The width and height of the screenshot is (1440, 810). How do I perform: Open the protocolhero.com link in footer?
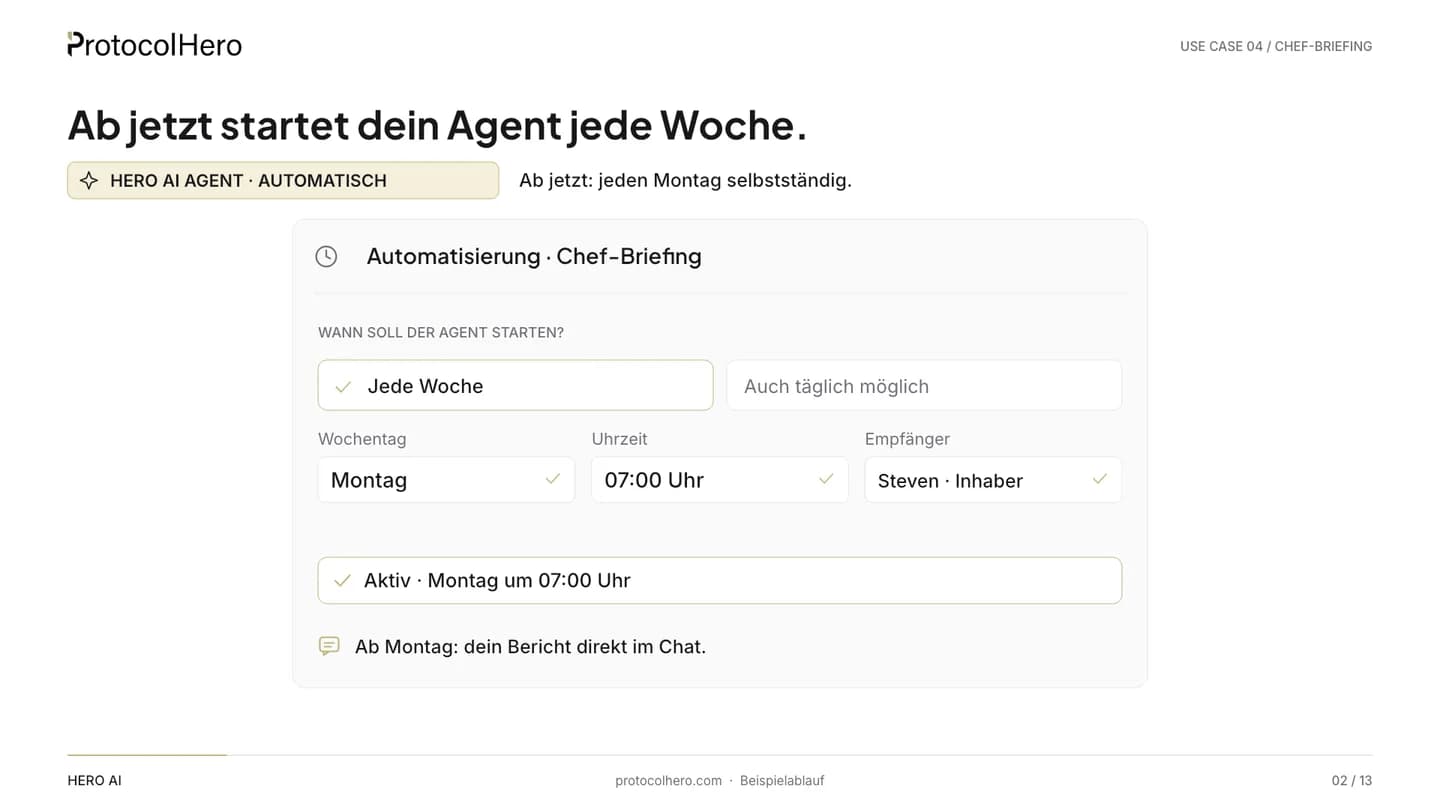pyautogui.click(x=668, y=781)
